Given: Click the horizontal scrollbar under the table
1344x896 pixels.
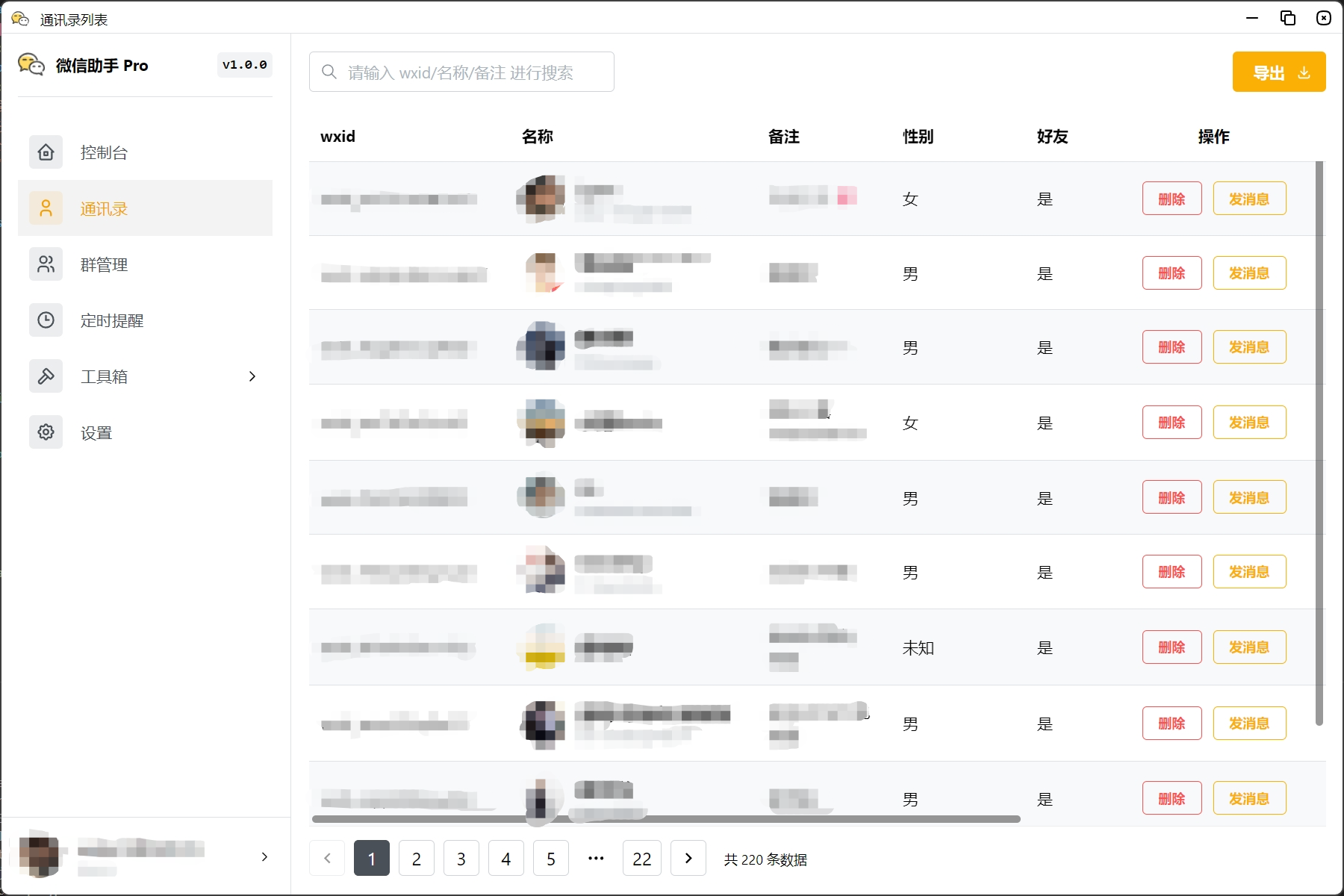Looking at the screenshot, I should tap(665, 819).
